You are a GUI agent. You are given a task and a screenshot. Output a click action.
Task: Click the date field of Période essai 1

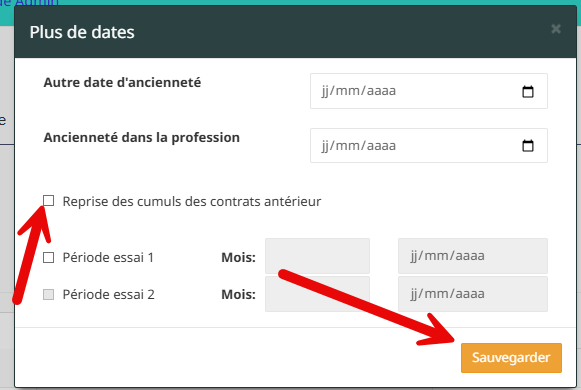[x=473, y=256]
